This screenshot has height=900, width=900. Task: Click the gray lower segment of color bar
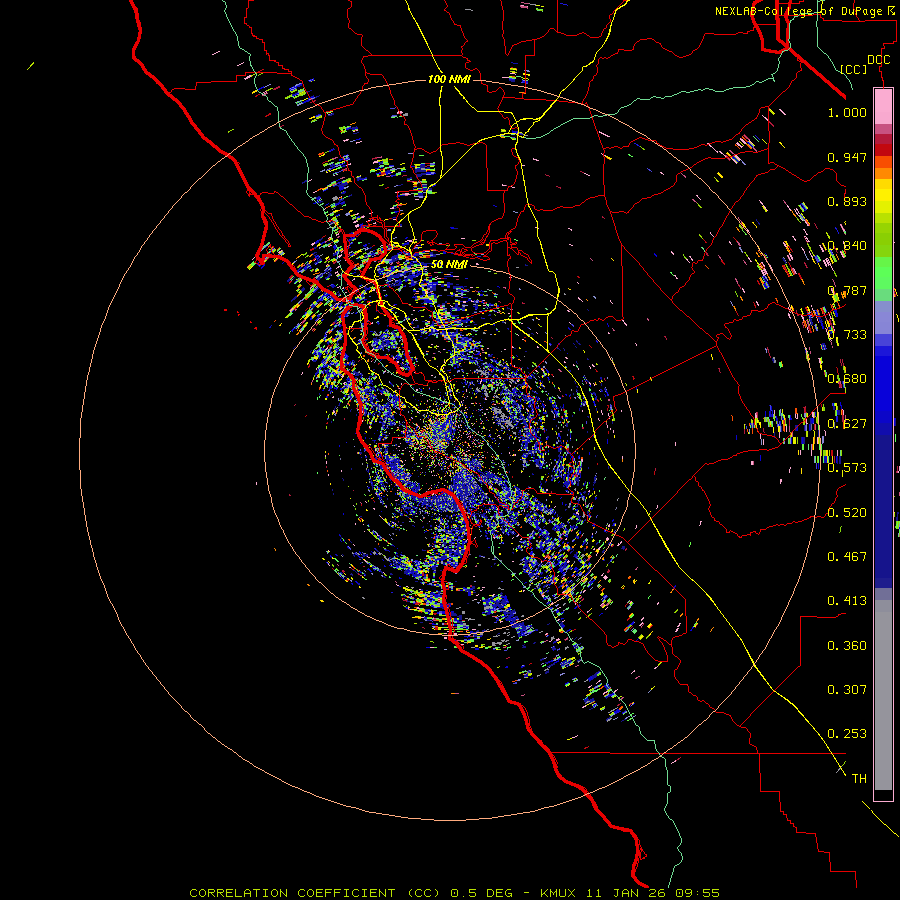(883, 695)
